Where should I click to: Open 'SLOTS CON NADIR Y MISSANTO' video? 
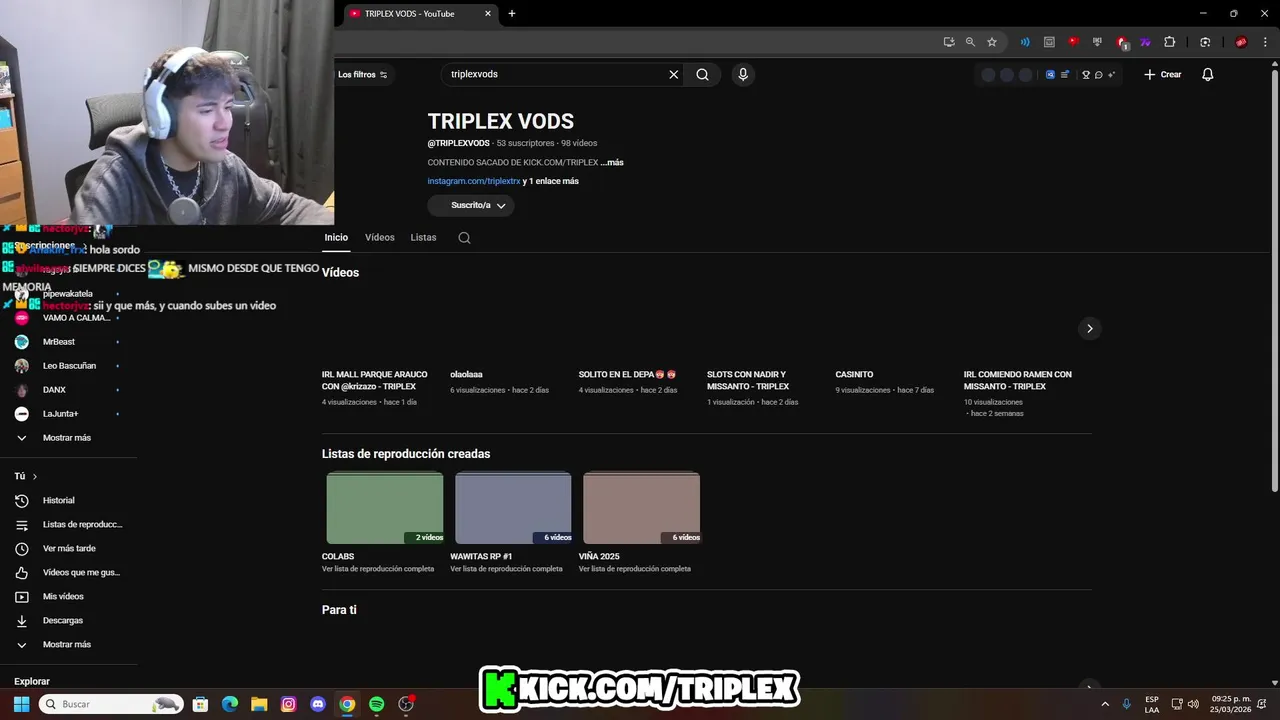(x=748, y=380)
